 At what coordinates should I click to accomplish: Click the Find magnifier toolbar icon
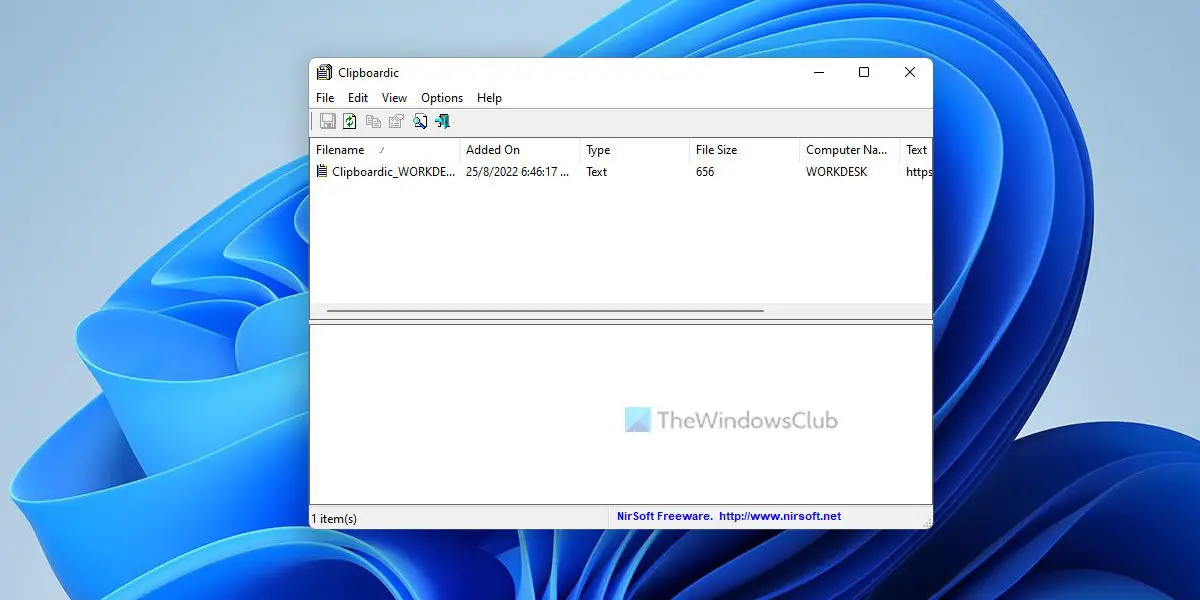point(420,121)
